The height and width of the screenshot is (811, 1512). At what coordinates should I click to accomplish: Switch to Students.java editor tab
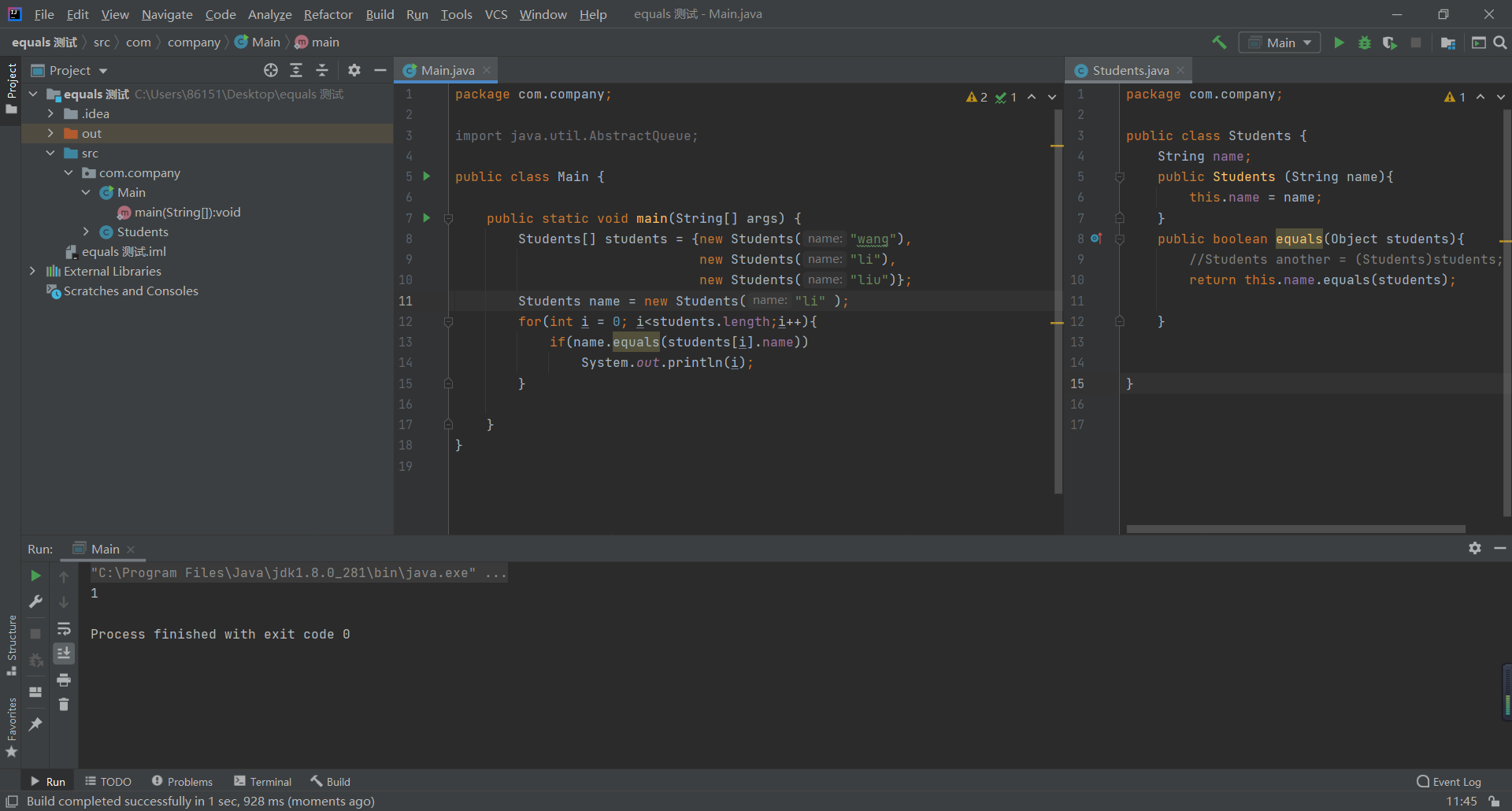1130,70
